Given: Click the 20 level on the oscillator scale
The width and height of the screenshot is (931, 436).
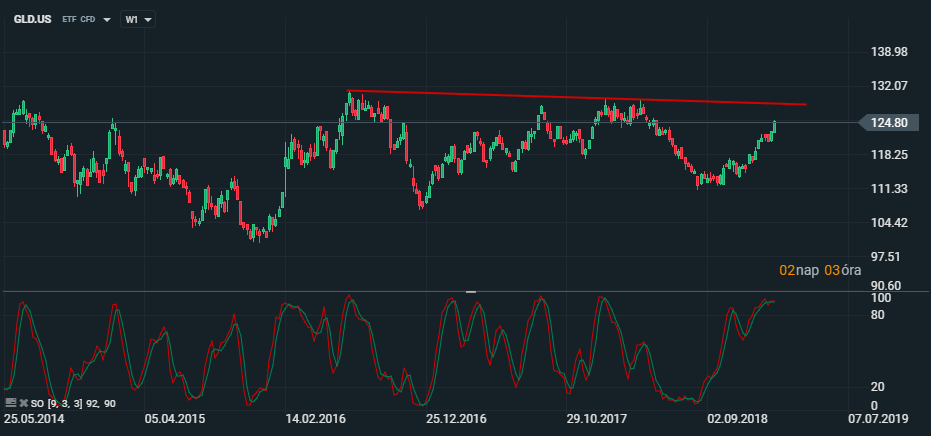Looking at the screenshot, I should coord(877,387).
